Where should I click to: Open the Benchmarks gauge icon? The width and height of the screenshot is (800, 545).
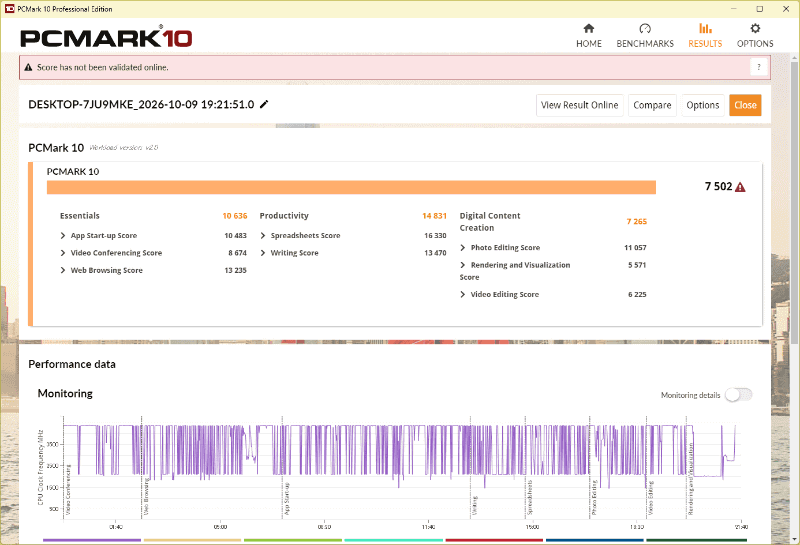pyautogui.click(x=645, y=29)
